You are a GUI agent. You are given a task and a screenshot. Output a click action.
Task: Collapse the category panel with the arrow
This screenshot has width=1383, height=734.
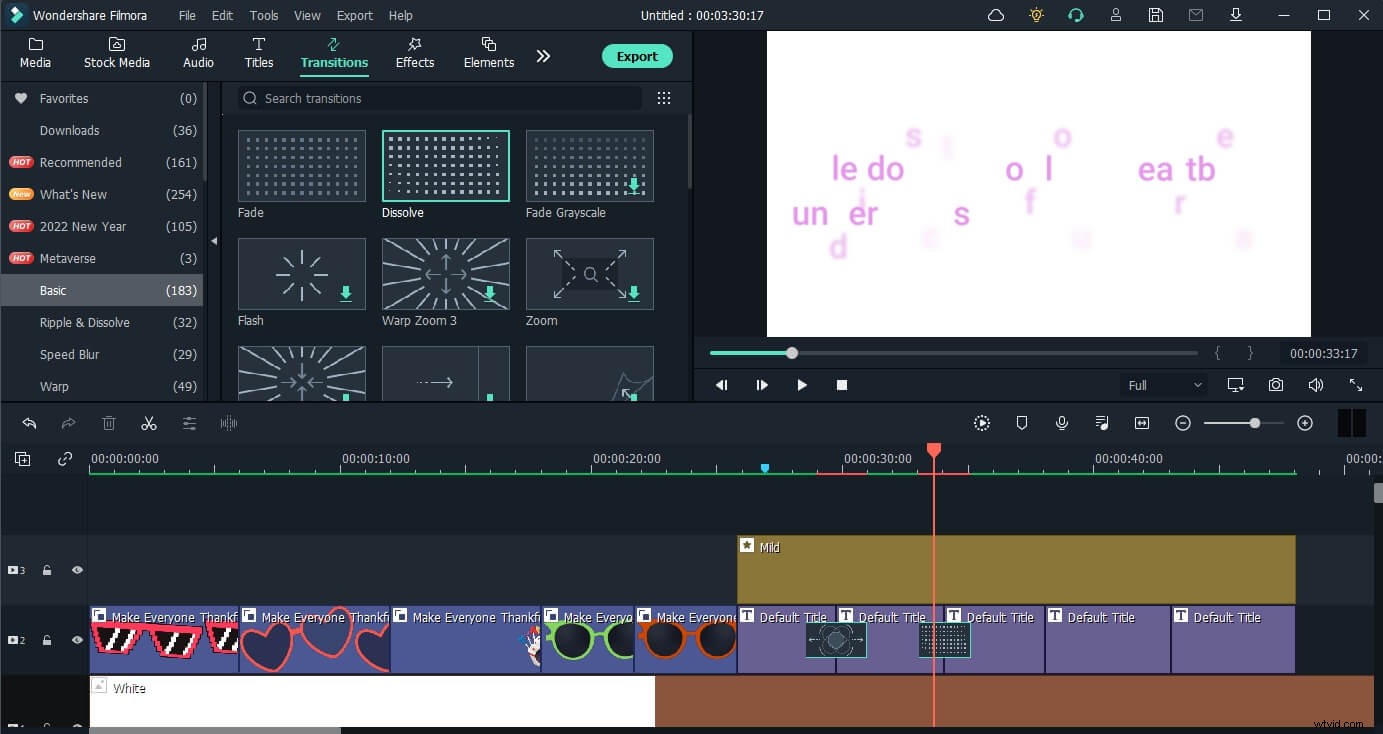(213, 242)
